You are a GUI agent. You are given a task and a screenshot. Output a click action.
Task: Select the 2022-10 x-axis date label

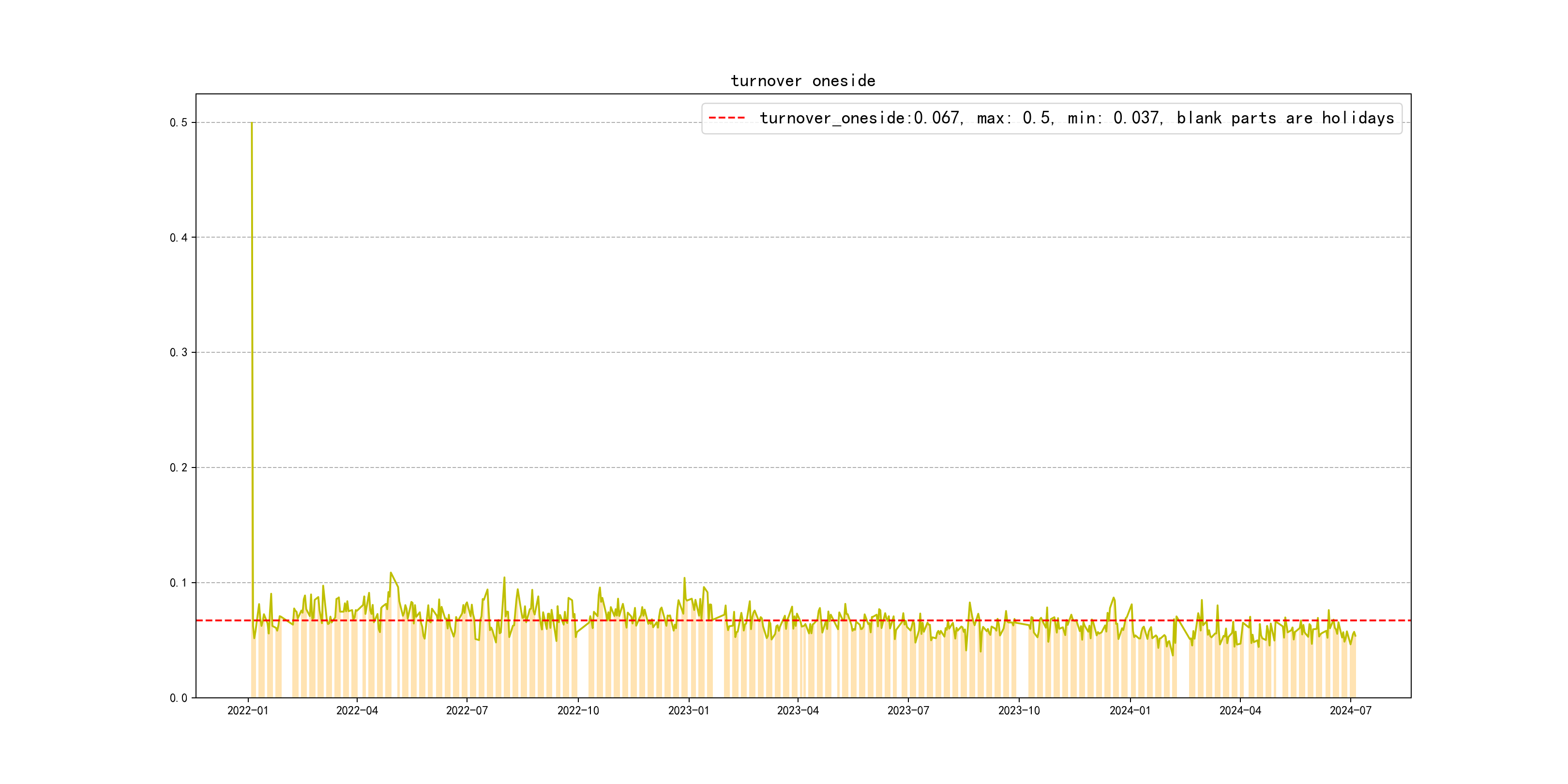point(578,711)
